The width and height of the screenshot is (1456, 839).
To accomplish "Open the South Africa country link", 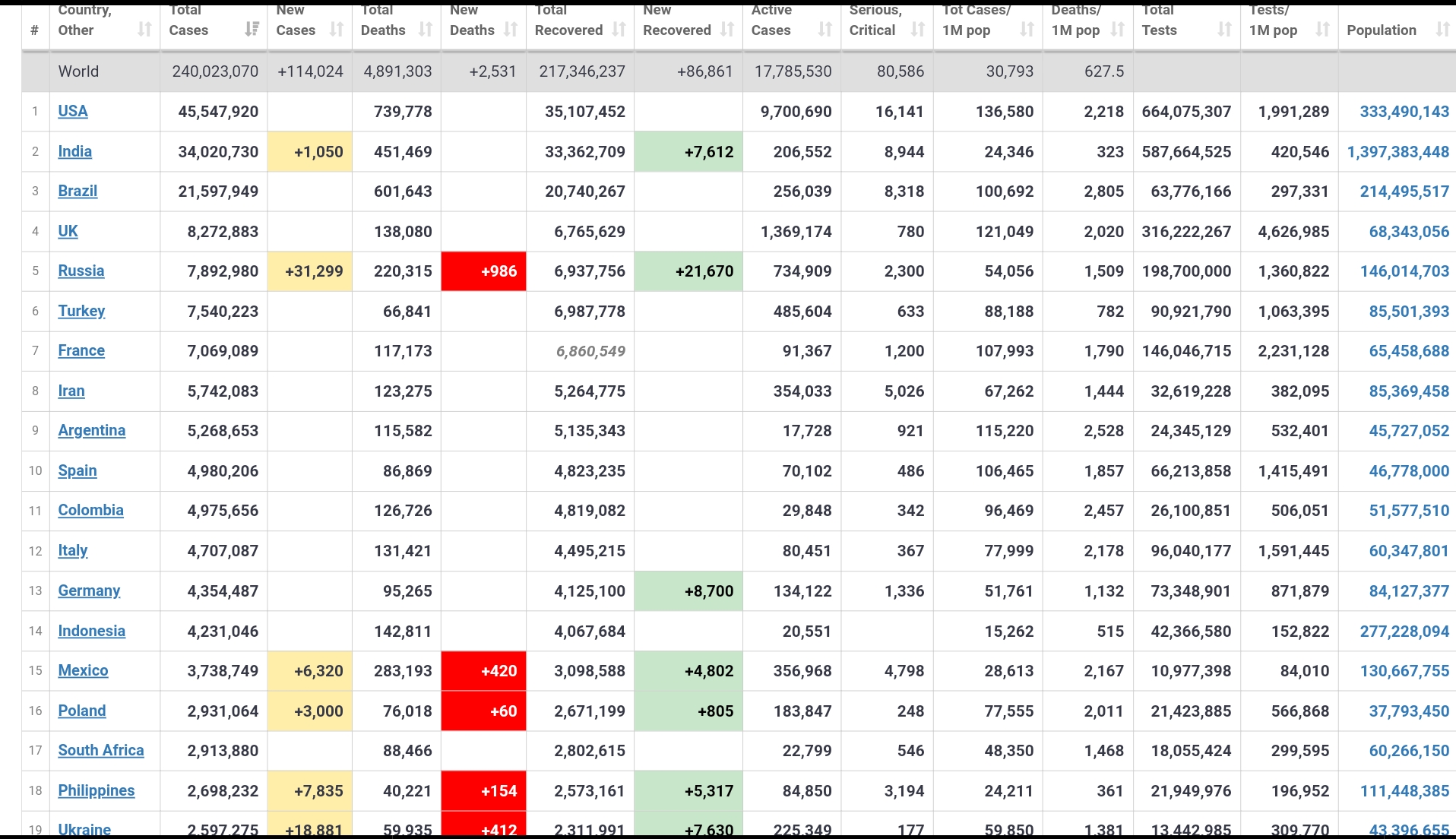I will coord(101,750).
